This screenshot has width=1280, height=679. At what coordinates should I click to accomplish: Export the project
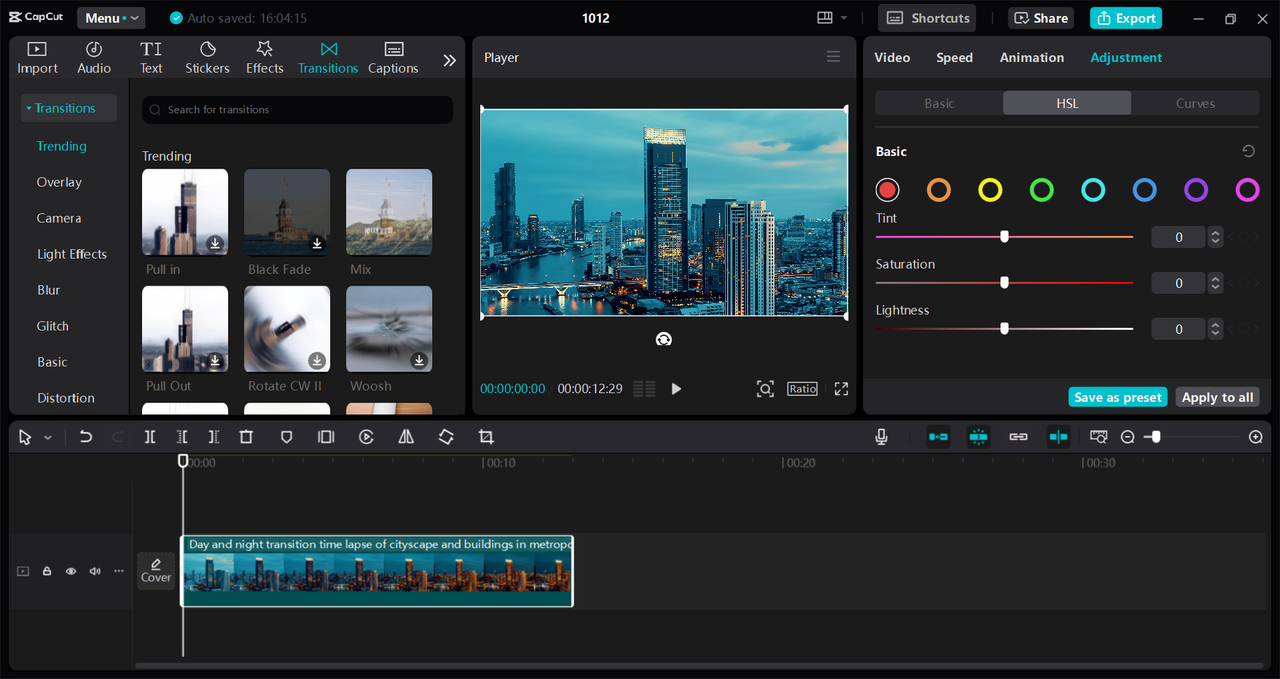(x=1127, y=18)
